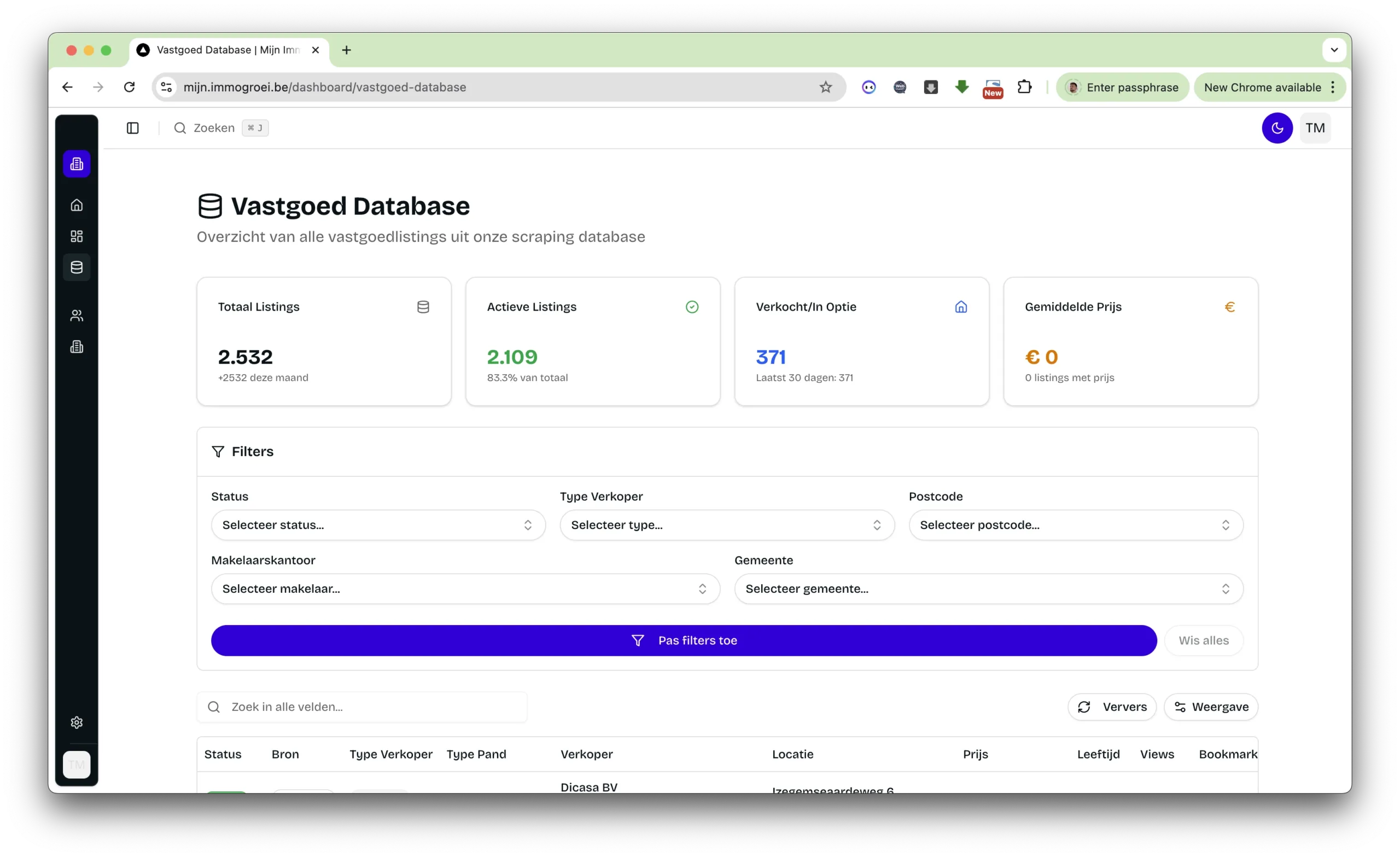The image size is (1400, 857).
Task: Click the settings gear in sidebar
Action: 77,722
